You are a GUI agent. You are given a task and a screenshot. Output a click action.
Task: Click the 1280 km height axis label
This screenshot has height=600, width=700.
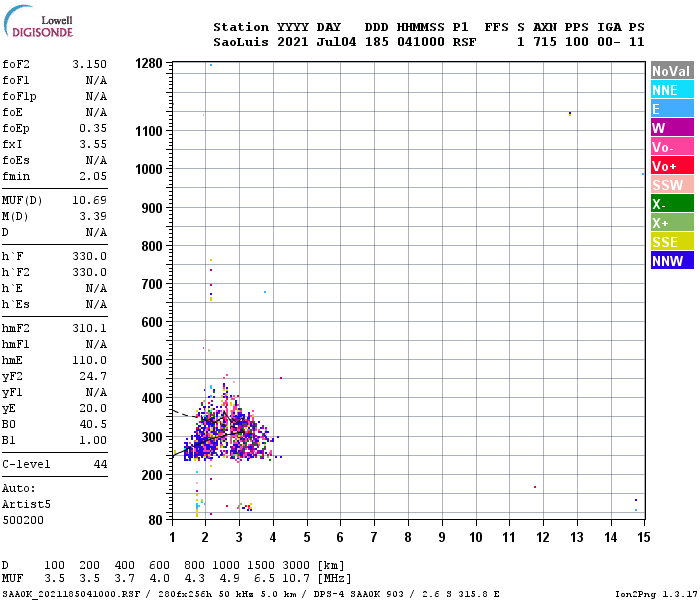(x=149, y=63)
